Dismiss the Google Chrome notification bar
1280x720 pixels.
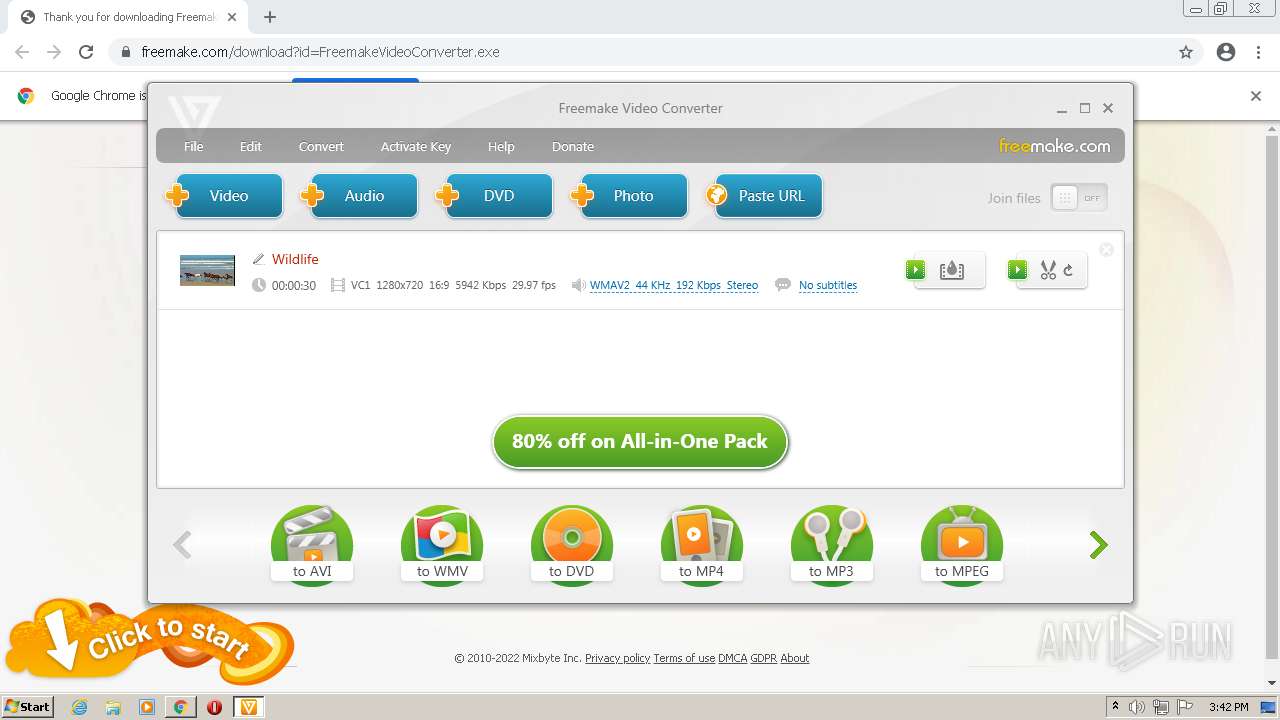pyautogui.click(x=1256, y=96)
